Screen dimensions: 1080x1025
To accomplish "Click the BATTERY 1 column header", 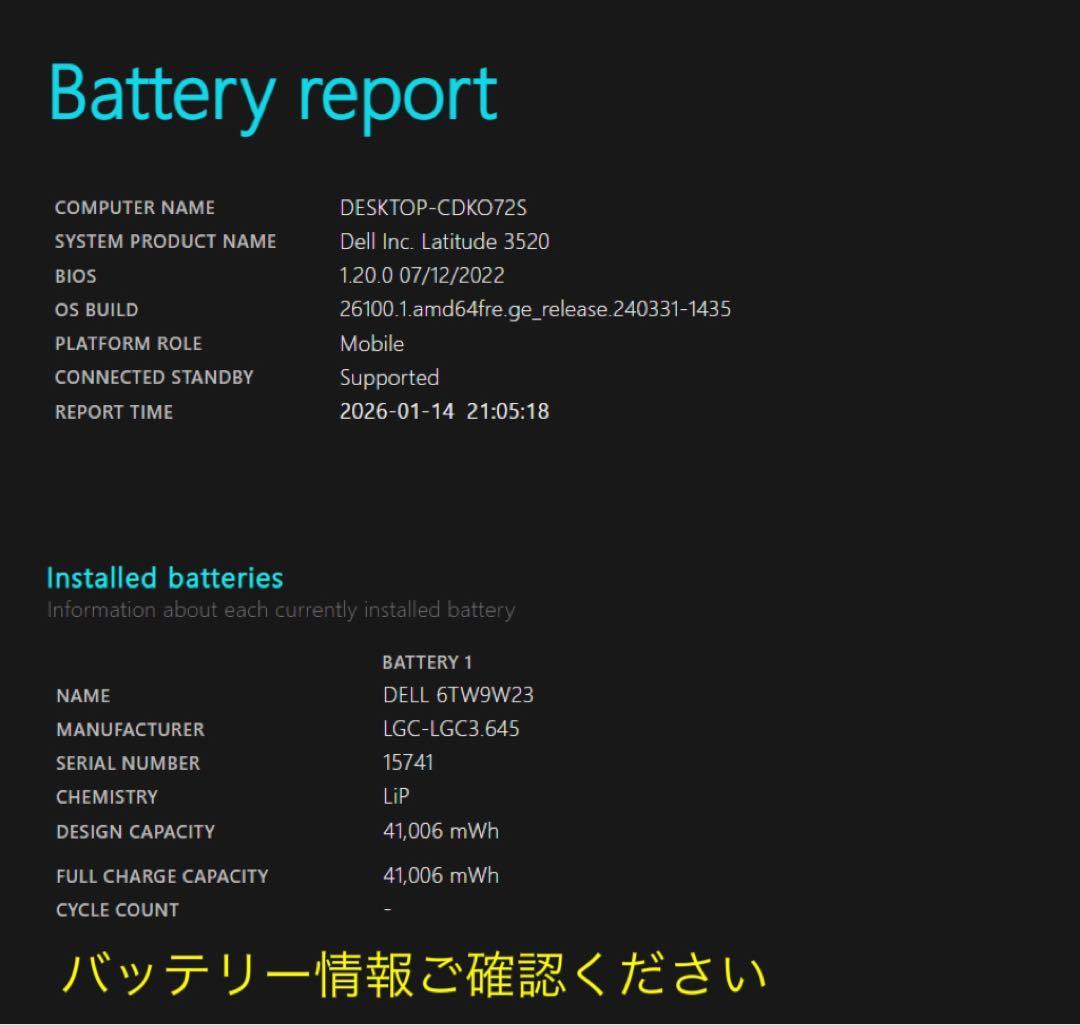I will (x=427, y=662).
